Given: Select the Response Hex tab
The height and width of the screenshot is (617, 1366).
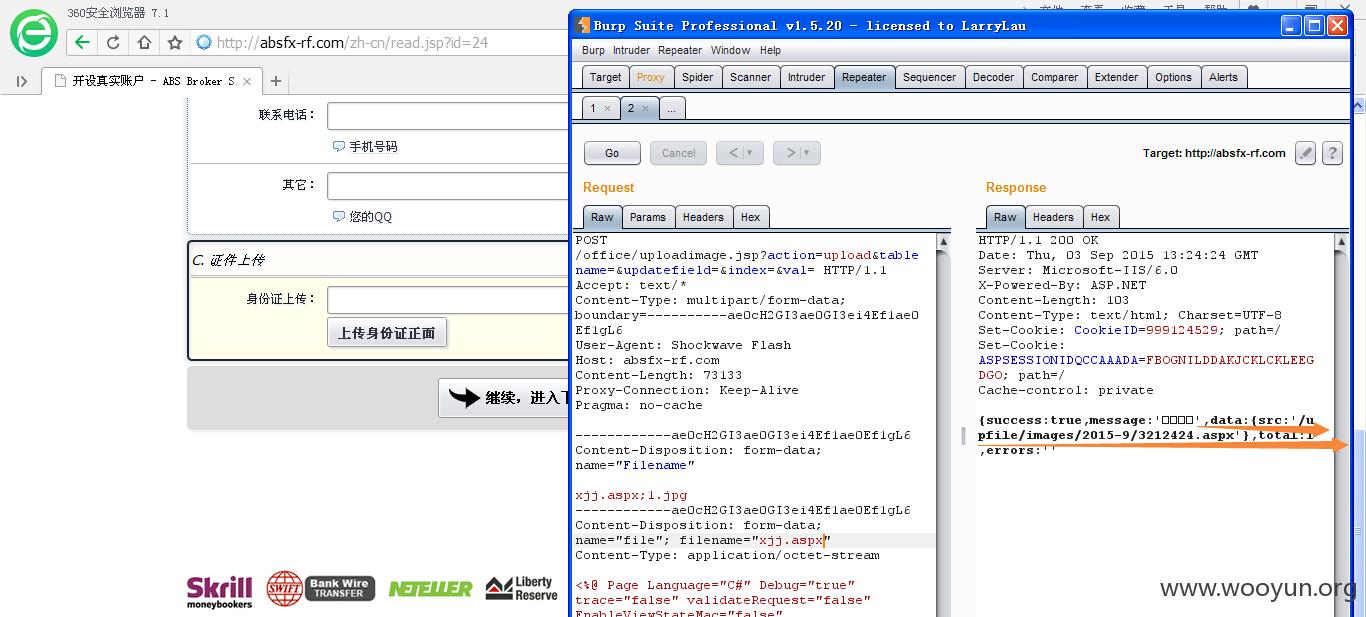Looking at the screenshot, I should click(1100, 217).
